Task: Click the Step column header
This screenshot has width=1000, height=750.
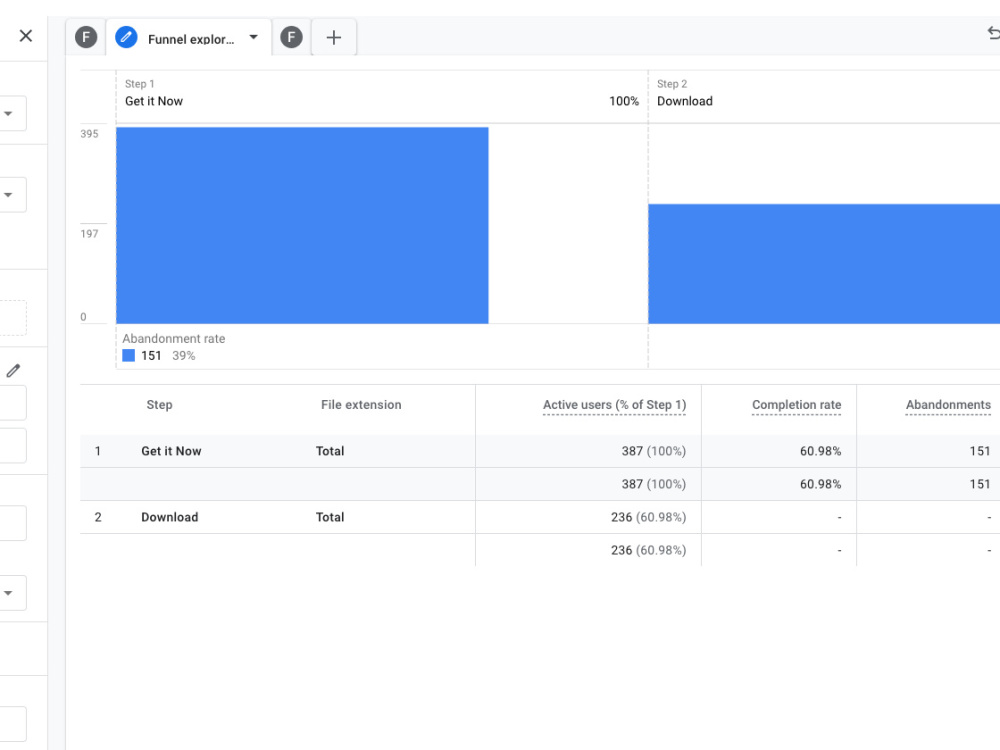Action: tap(159, 404)
